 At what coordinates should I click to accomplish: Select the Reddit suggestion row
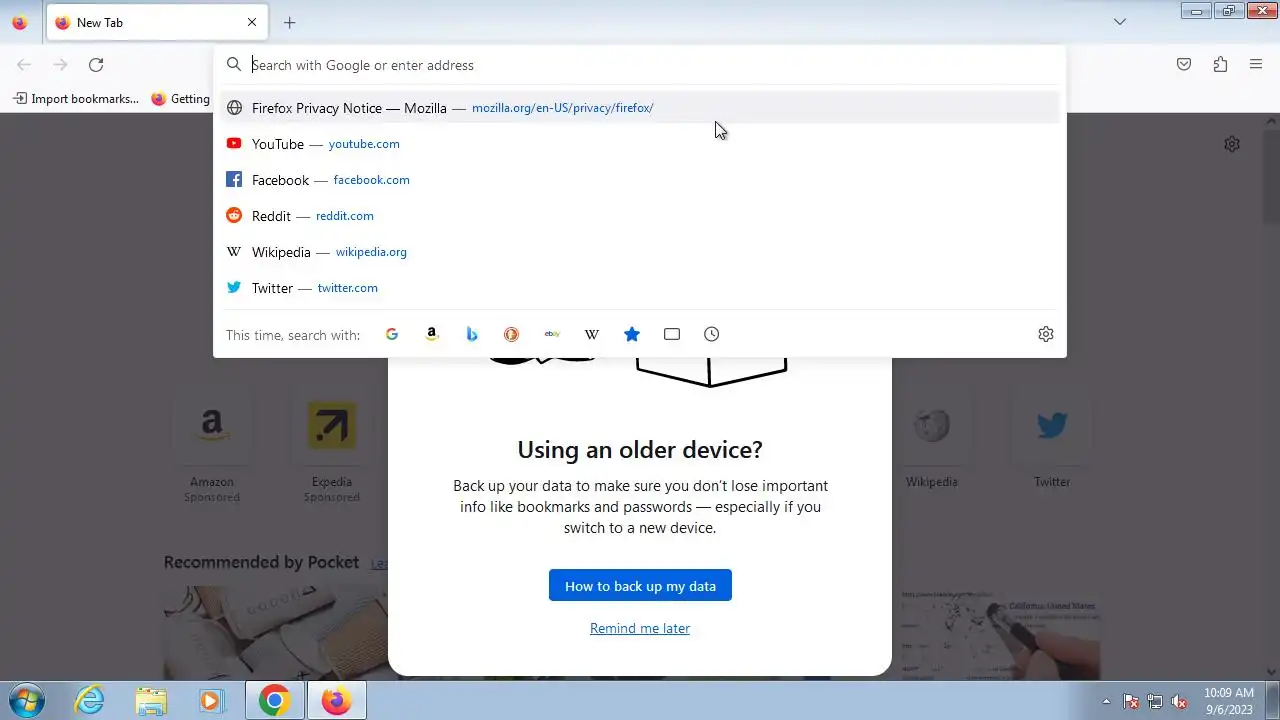click(x=640, y=216)
